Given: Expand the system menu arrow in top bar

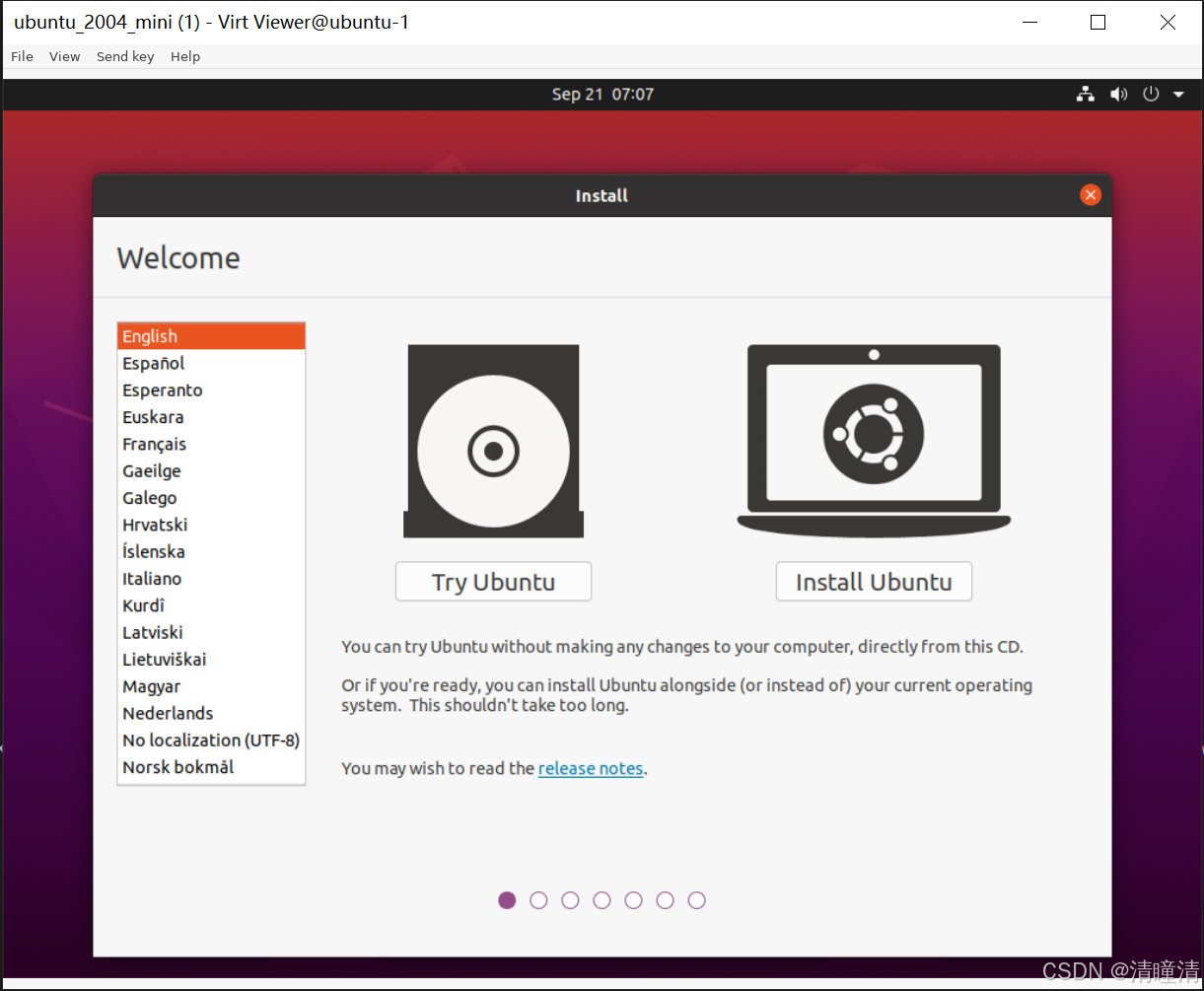Looking at the screenshot, I should 1178,95.
